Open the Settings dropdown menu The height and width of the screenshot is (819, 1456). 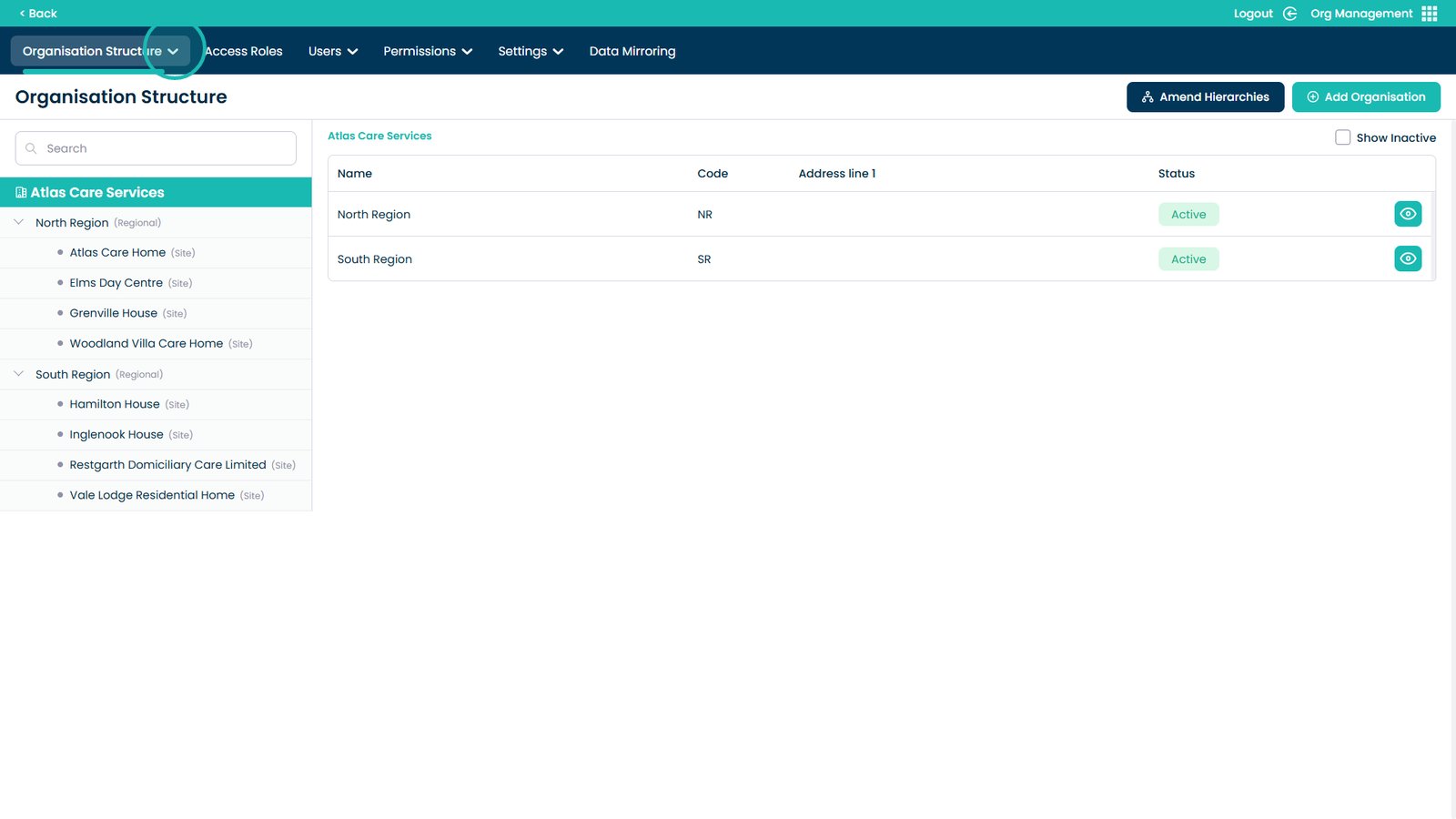[x=530, y=51]
